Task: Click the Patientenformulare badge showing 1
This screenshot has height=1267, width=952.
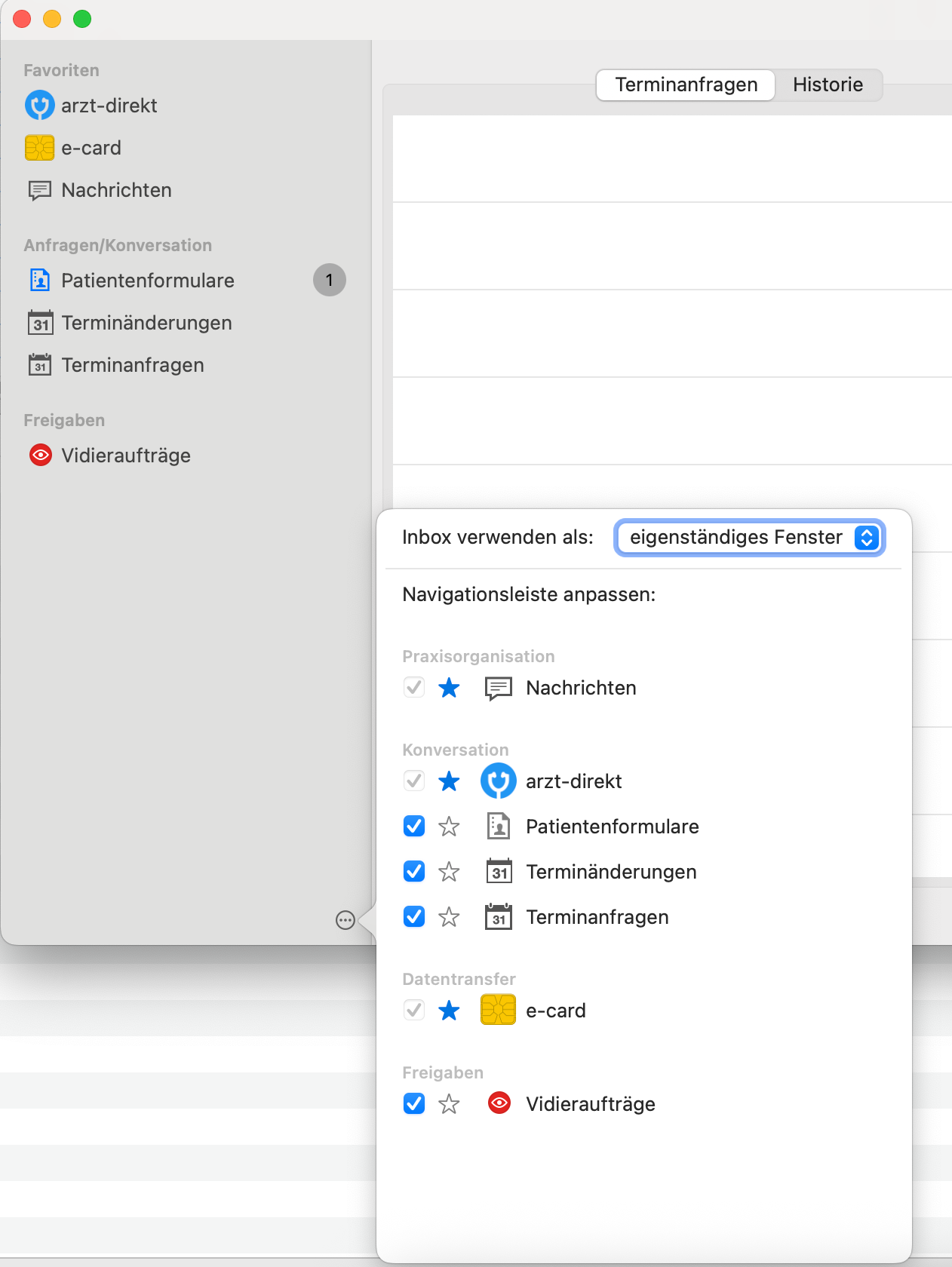Action: point(330,281)
